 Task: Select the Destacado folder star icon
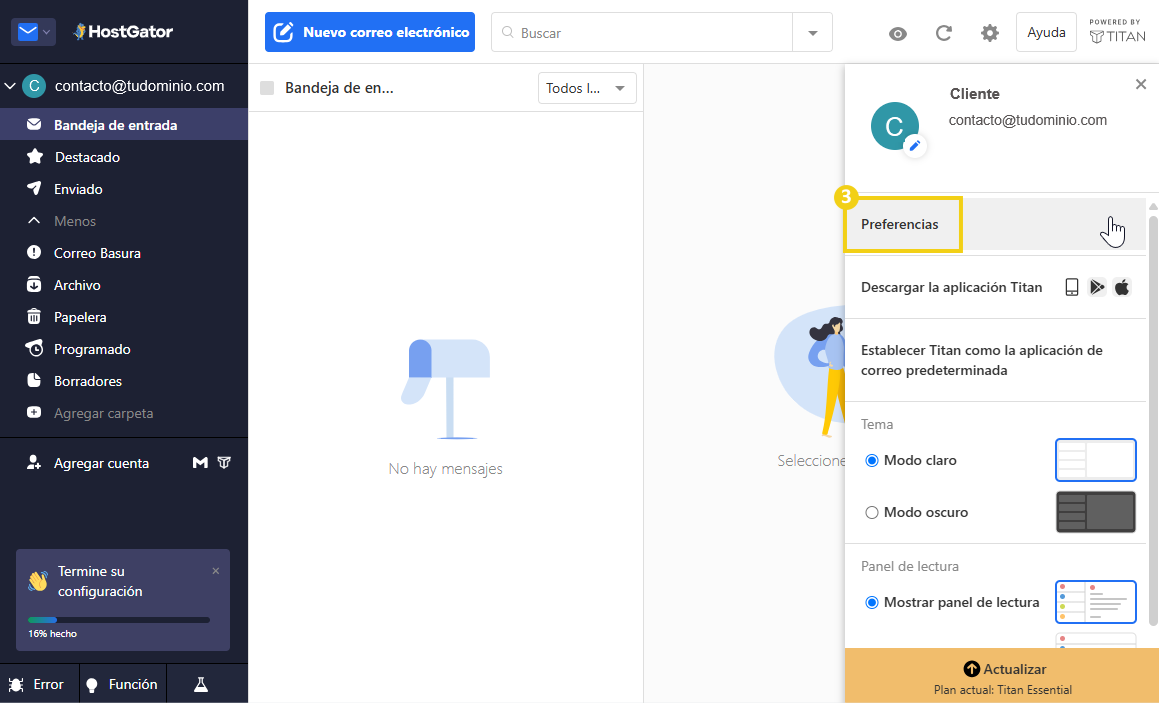(x=33, y=157)
